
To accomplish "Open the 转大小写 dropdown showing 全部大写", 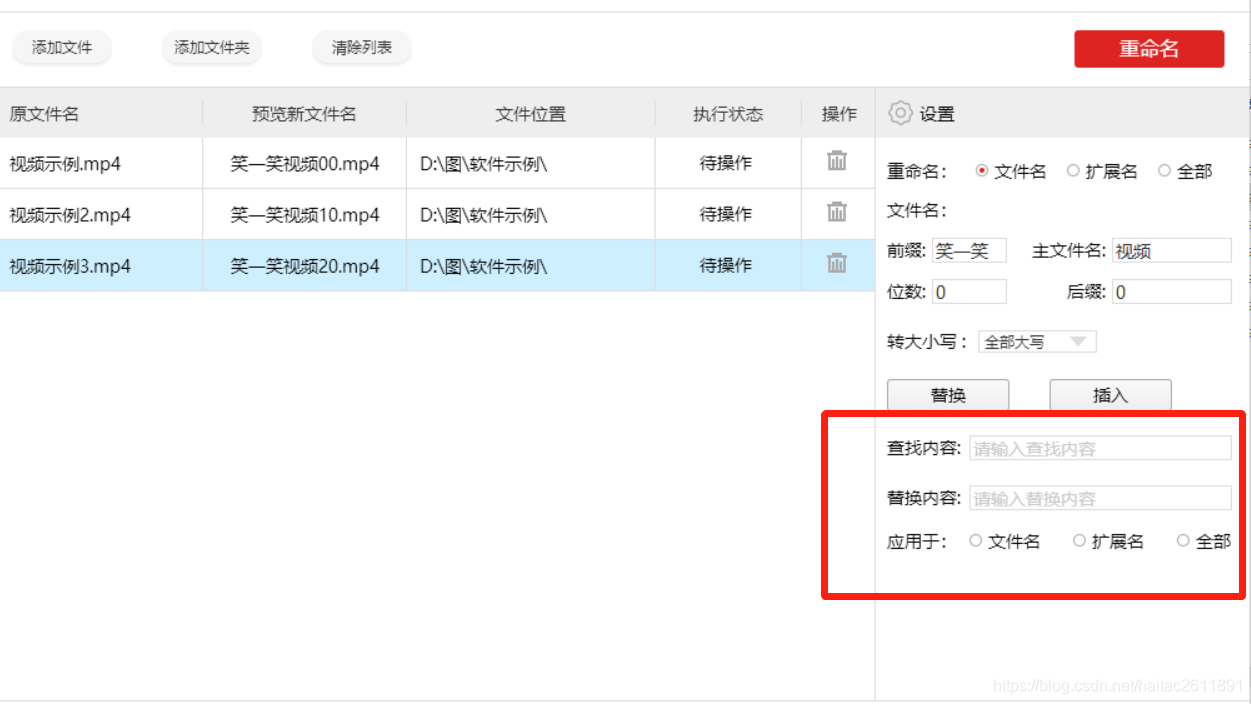I will pos(1037,342).
